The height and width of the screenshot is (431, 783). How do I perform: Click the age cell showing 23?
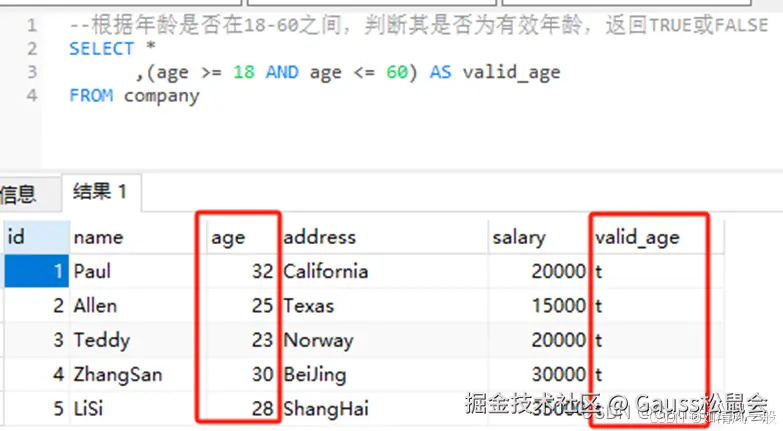coord(241,340)
